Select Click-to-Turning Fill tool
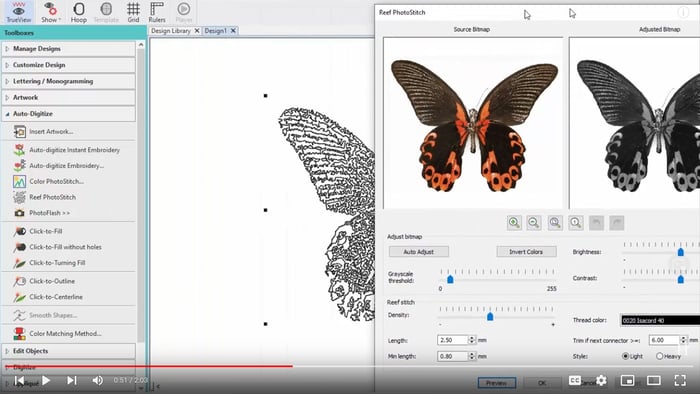Screen dimensions: 700x394 pos(50,263)
